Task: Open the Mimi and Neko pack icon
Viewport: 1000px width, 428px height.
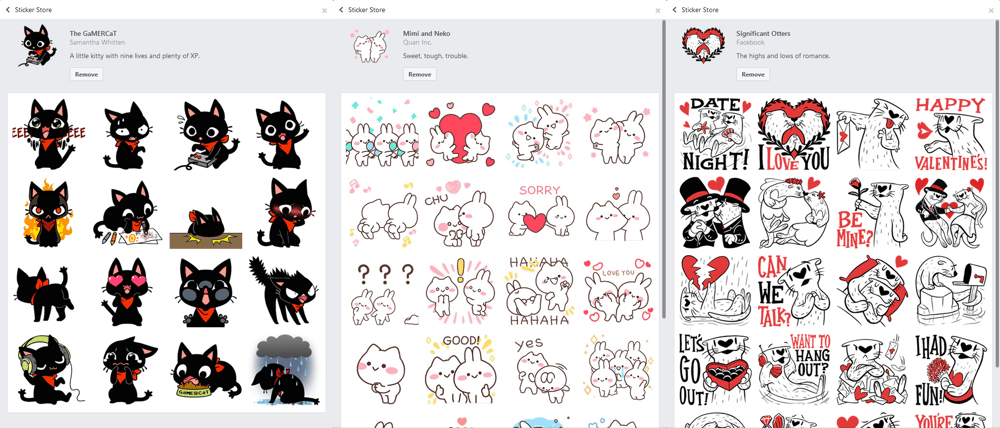Action: coord(370,46)
